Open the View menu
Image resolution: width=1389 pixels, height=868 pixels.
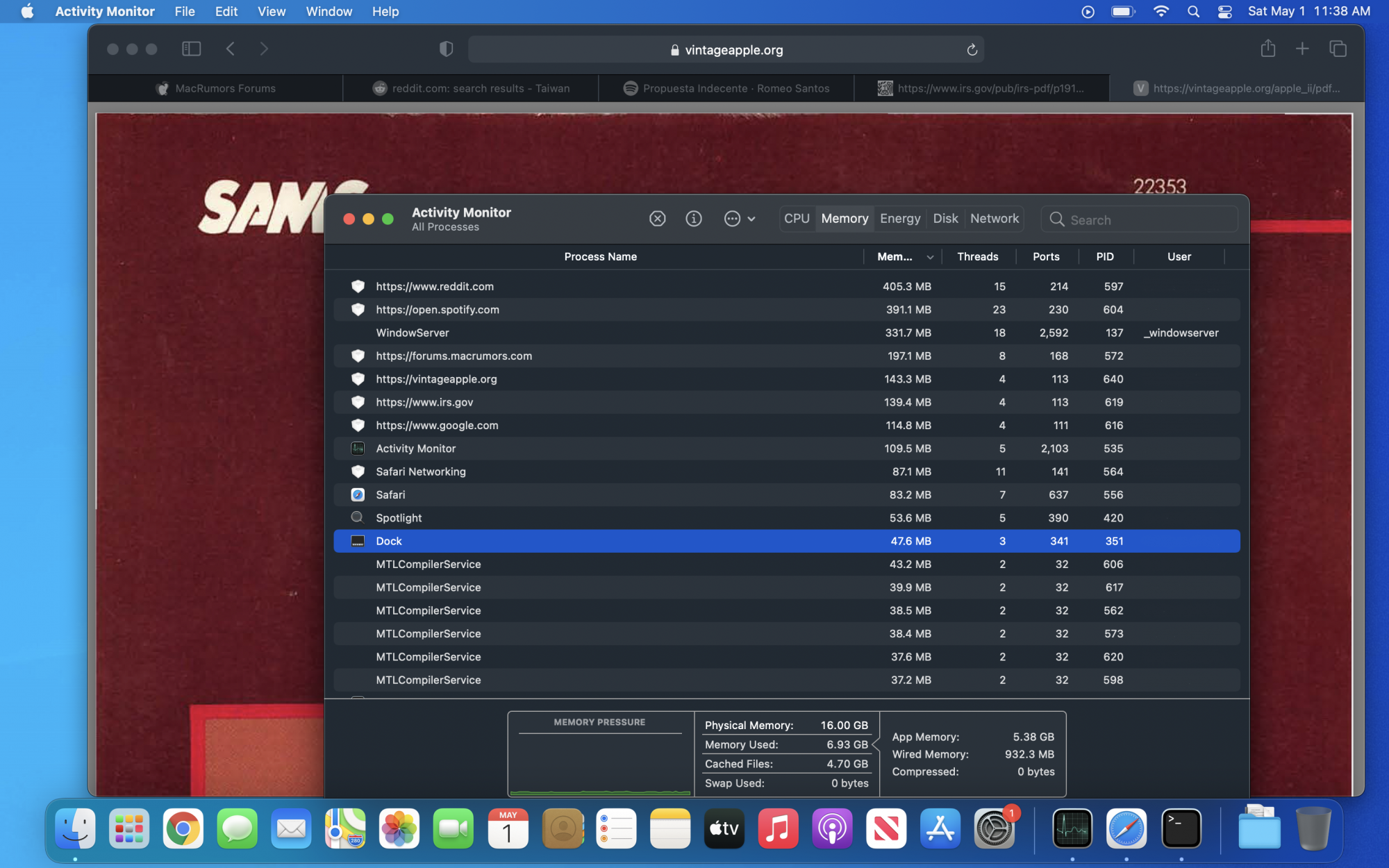pos(271,11)
